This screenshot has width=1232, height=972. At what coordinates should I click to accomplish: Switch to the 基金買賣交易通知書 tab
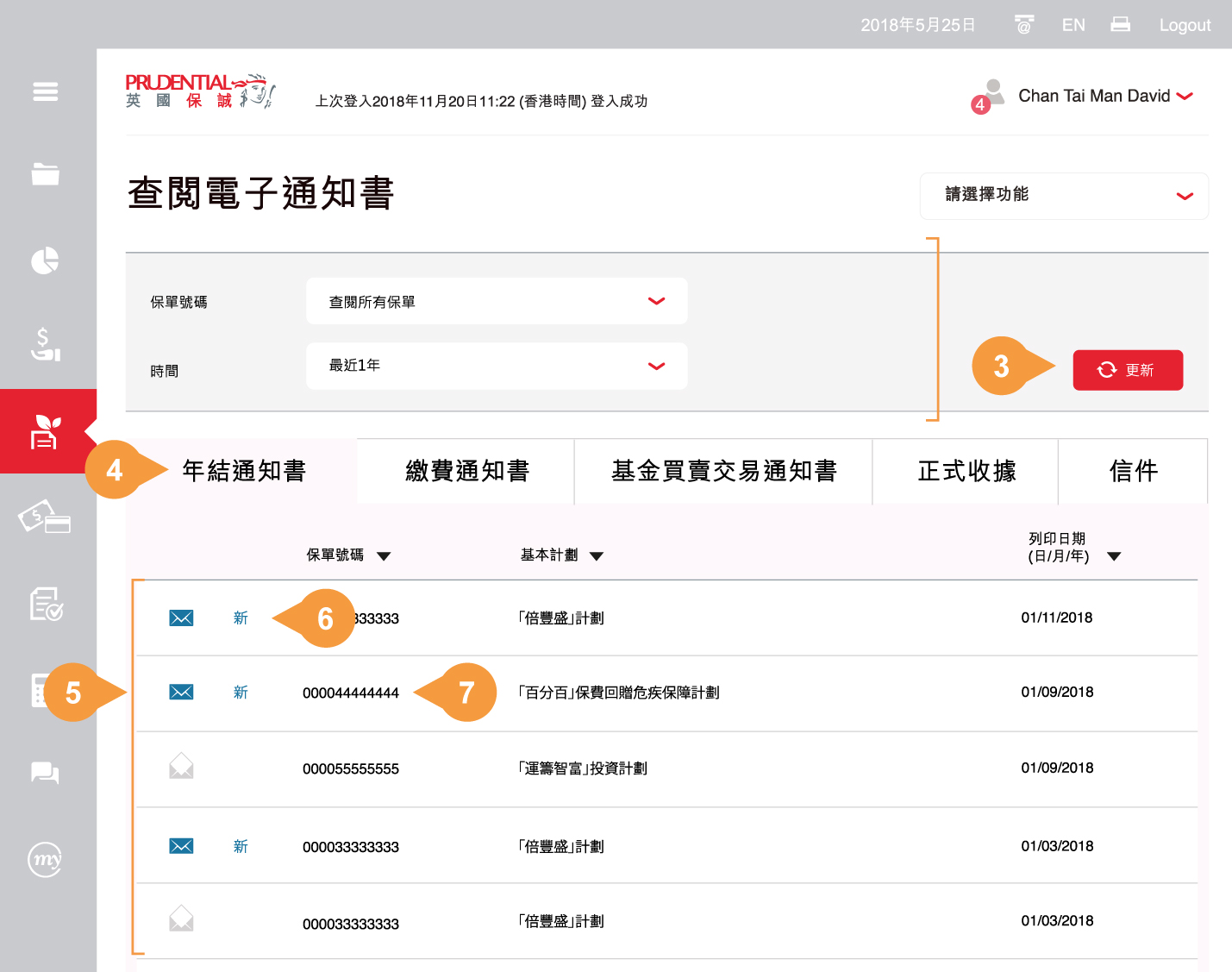723,471
